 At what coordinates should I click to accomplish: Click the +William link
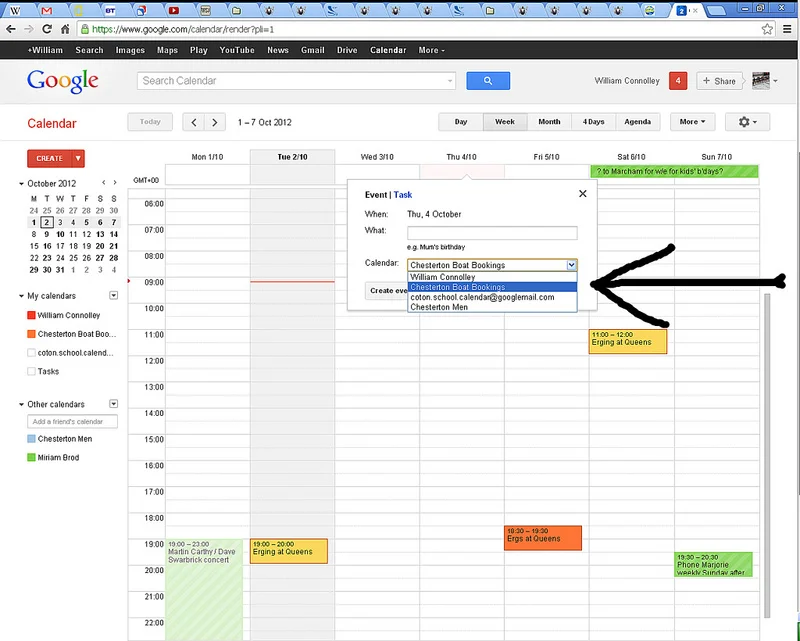(x=45, y=50)
